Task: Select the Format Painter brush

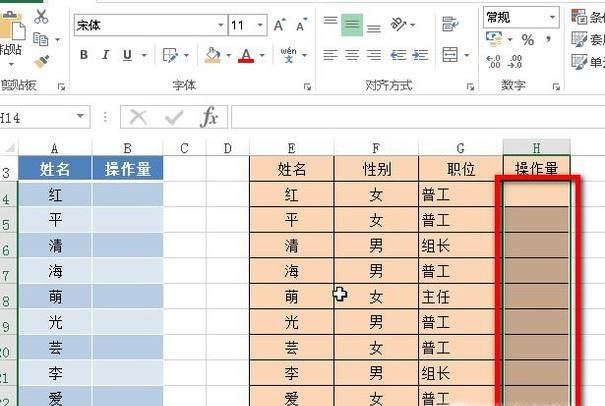Action: [x=41, y=62]
